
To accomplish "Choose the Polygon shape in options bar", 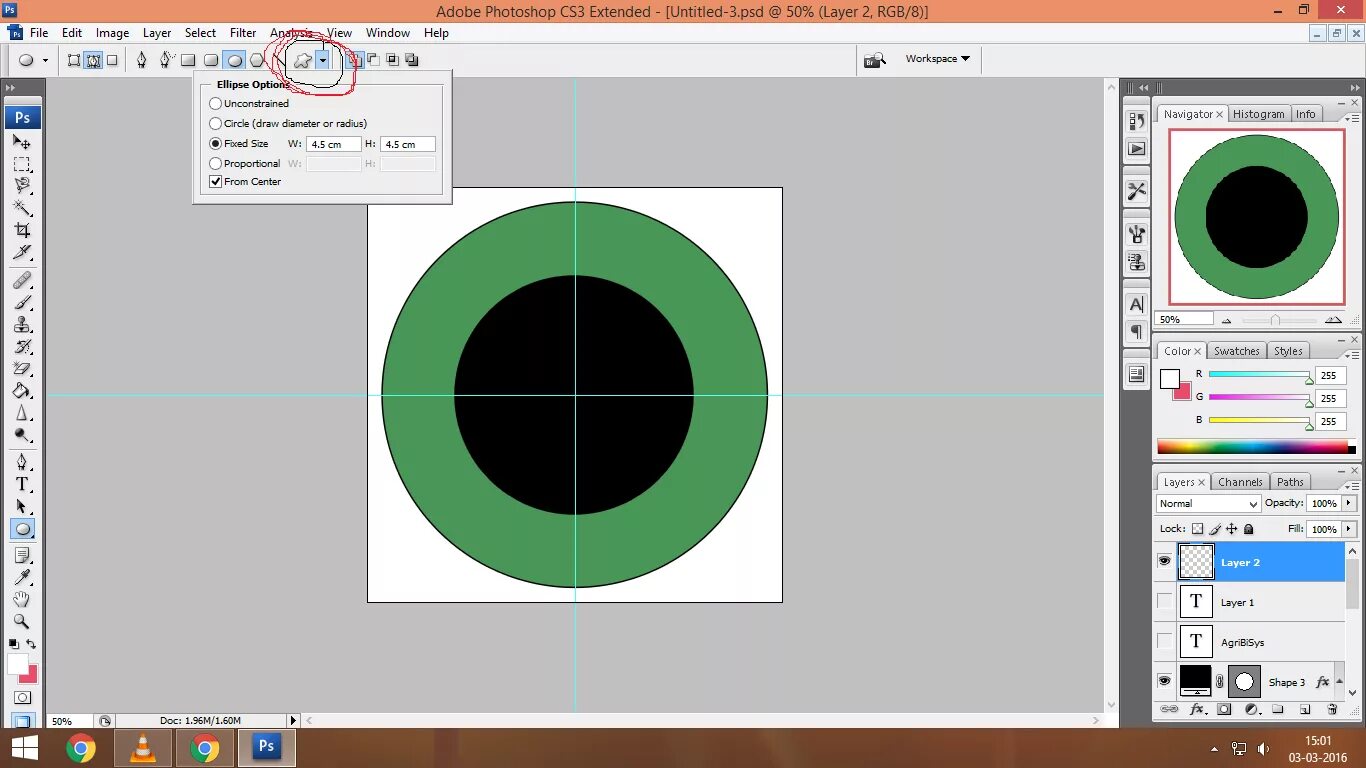I will tap(257, 60).
